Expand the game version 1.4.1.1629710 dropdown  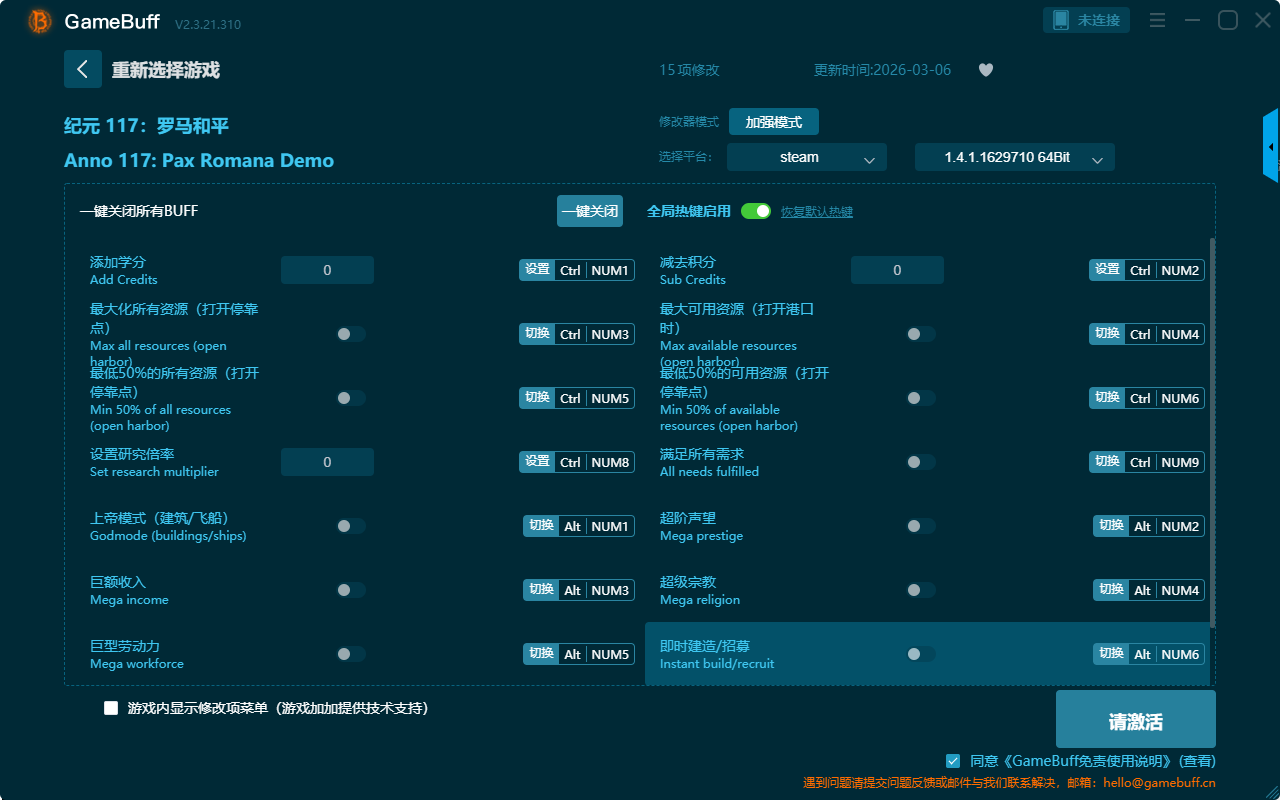click(x=1014, y=157)
